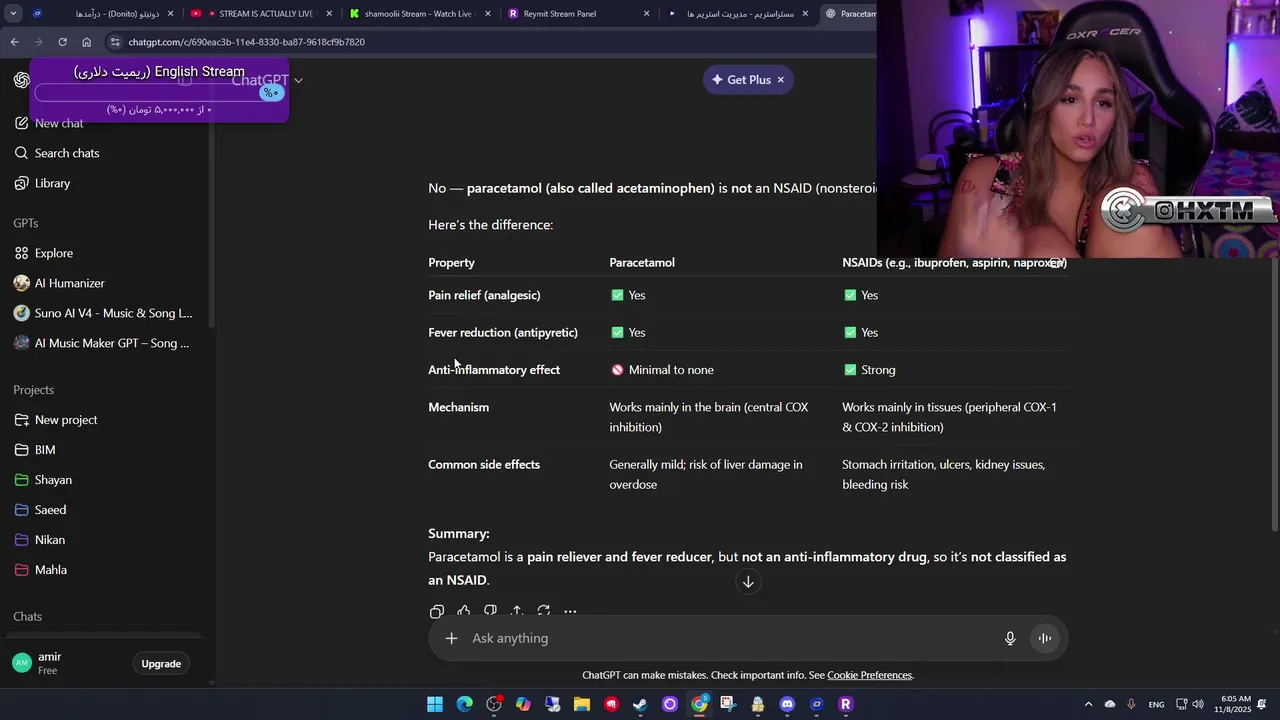Screen dimensions: 1280x720
Task: Click the Chrome icon in the taskbar
Action: point(699,704)
